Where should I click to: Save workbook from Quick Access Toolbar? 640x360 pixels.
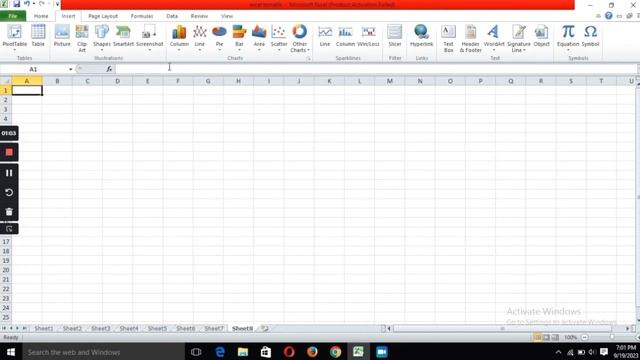point(17,4)
